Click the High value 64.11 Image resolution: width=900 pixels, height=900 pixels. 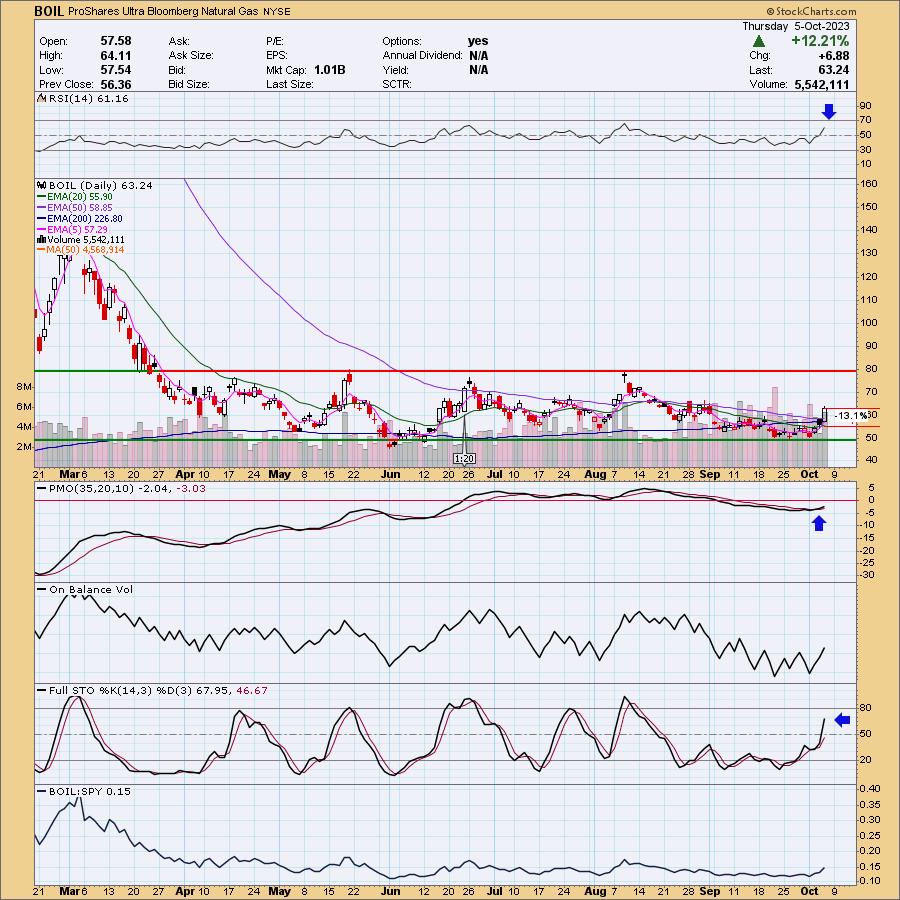click(x=116, y=55)
